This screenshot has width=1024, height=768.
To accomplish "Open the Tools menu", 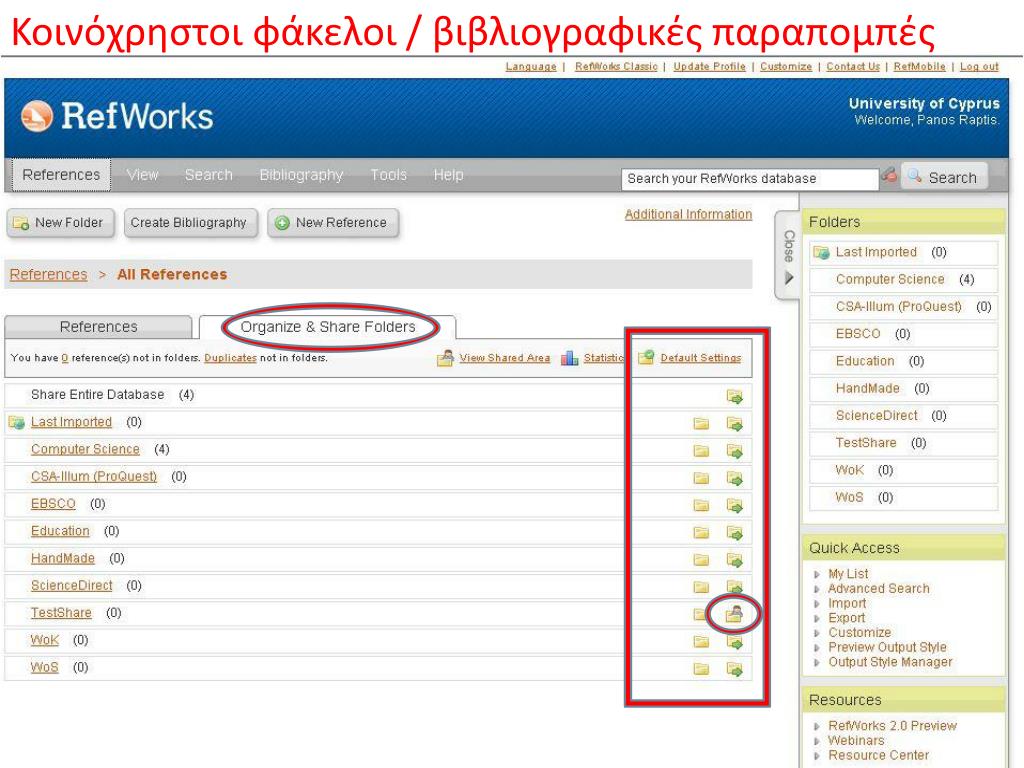I will point(388,175).
